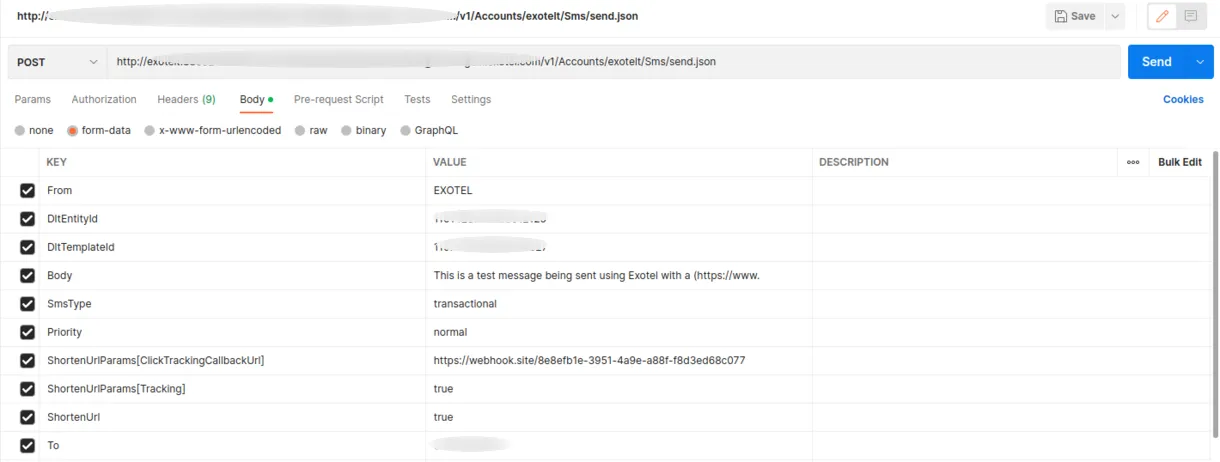The width and height of the screenshot is (1220, 462).
Task: Click the ShortenUrl true value
Action: [x=619, y=417]
